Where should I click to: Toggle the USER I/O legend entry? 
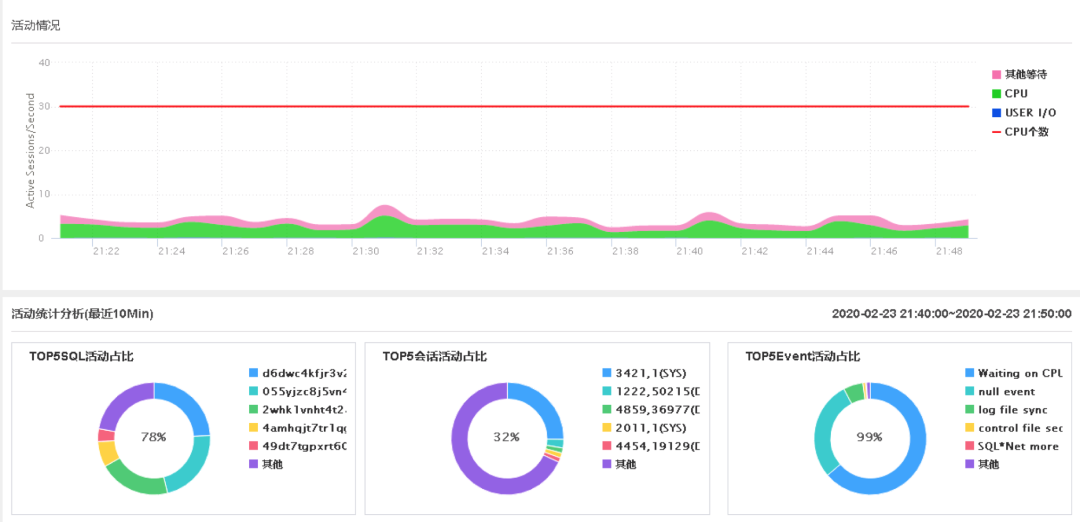coord(1024,112)
